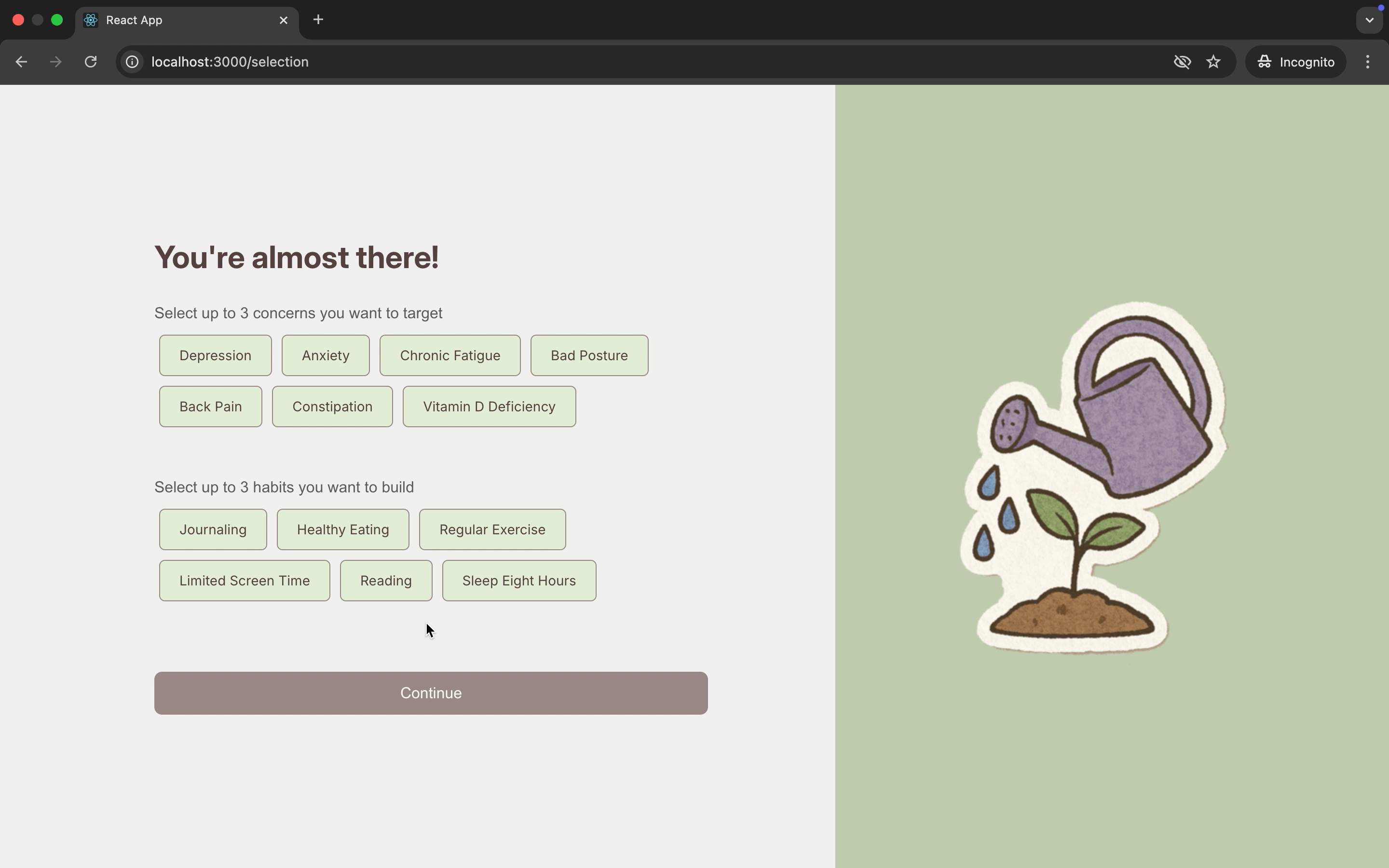Choose the Chronic Fatigue concern
The width and height of the screenshot is (1389, 868).
point(450,355)
